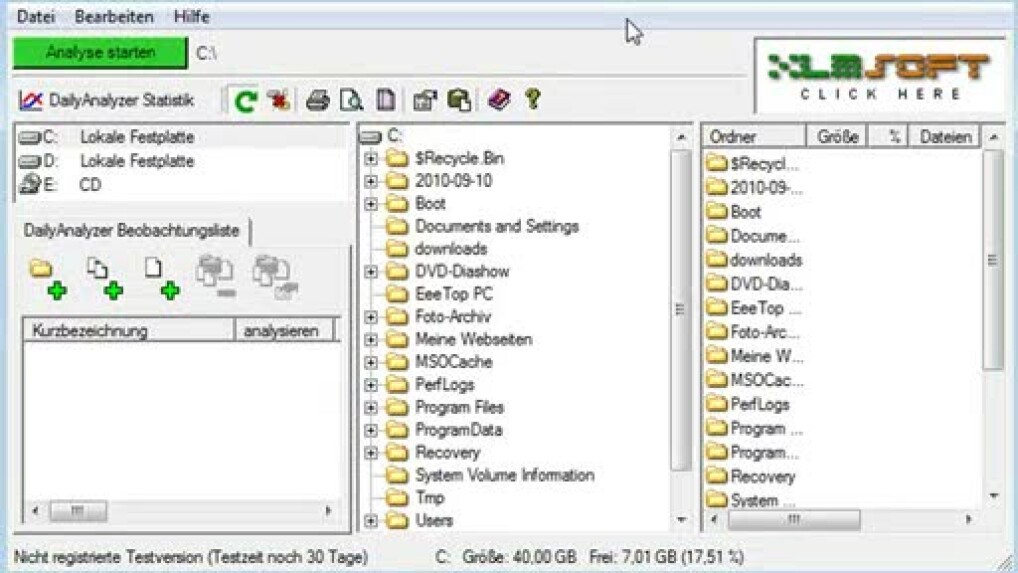Viewport: 1018px width, 573px height.
Task: Open the Bearbeiten menu
Action: (x=114, y=17)
